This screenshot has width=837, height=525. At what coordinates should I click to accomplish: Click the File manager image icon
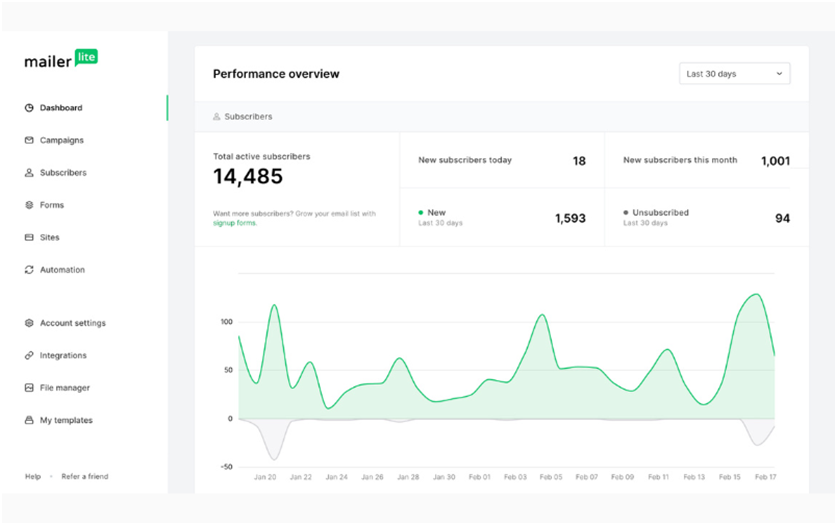point(29,388)
